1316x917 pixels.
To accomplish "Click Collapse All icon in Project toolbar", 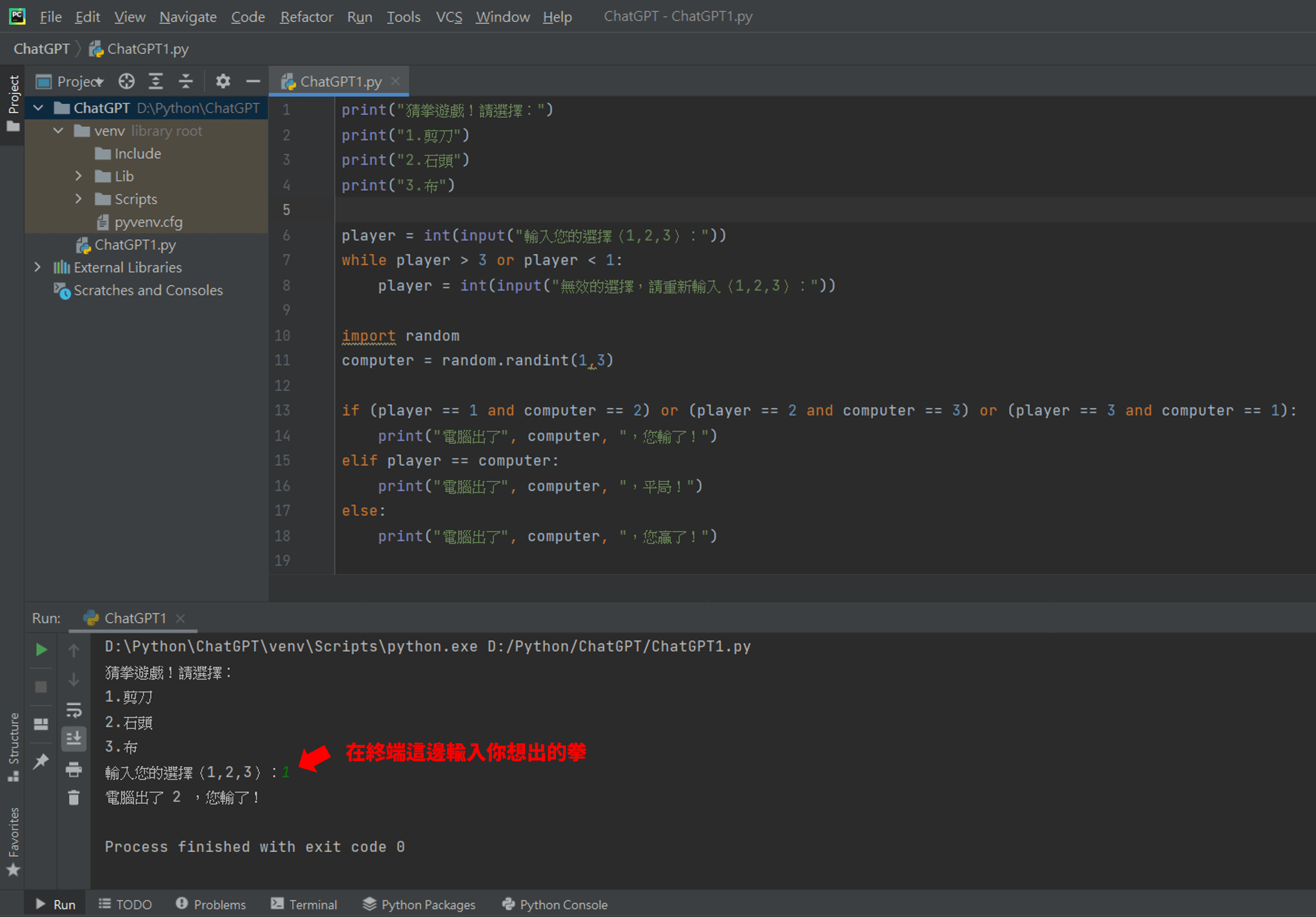I will click(x=185, y=82).
